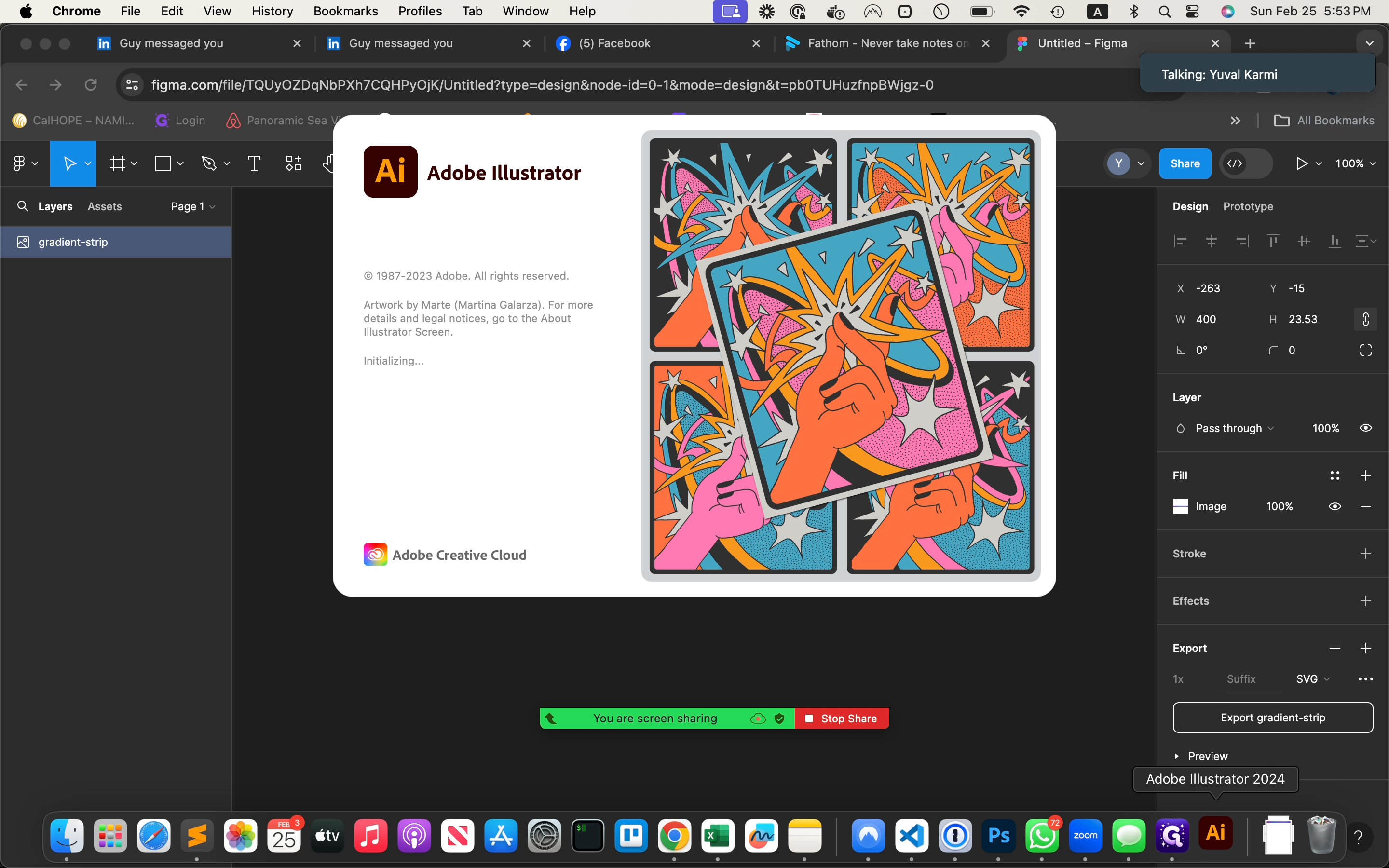Select the Move tool in Figma toolbar
1389x868 pixels.
click(x=69, y=163)
